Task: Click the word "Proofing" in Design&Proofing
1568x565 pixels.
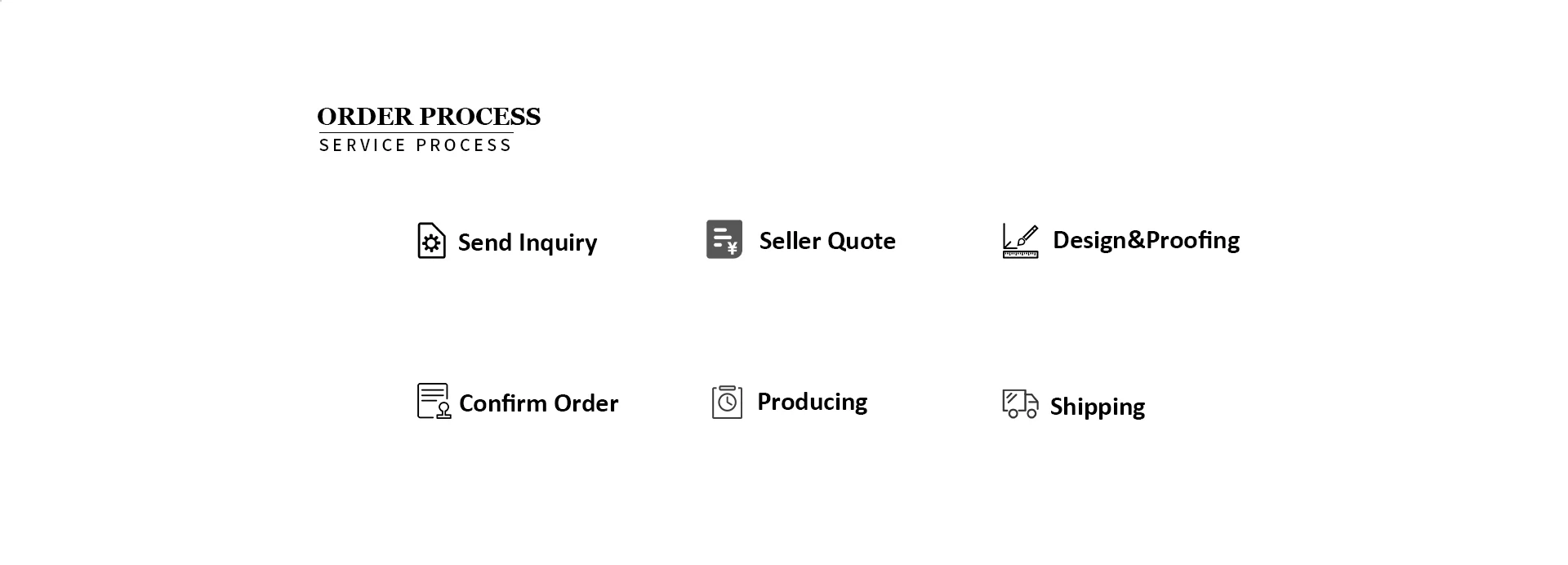Action: pyautogui.click(x=1193, y=240)
